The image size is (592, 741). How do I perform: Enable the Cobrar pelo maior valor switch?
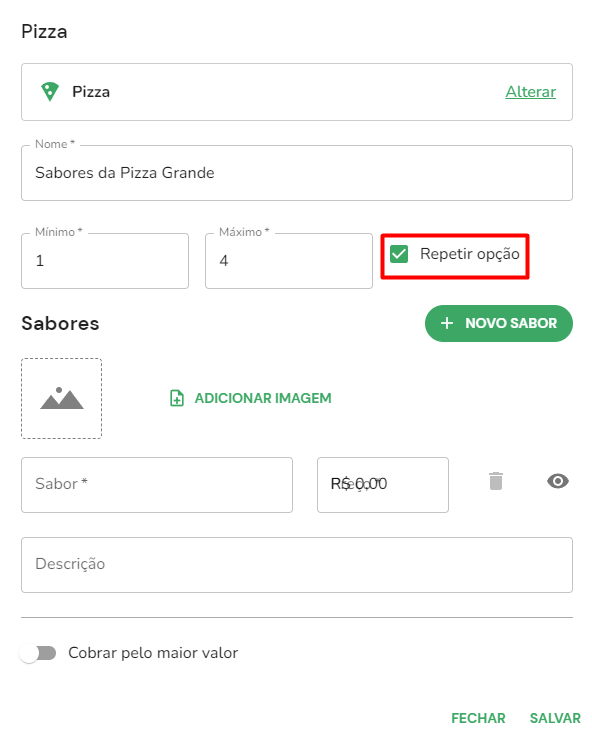click(38, 653)
